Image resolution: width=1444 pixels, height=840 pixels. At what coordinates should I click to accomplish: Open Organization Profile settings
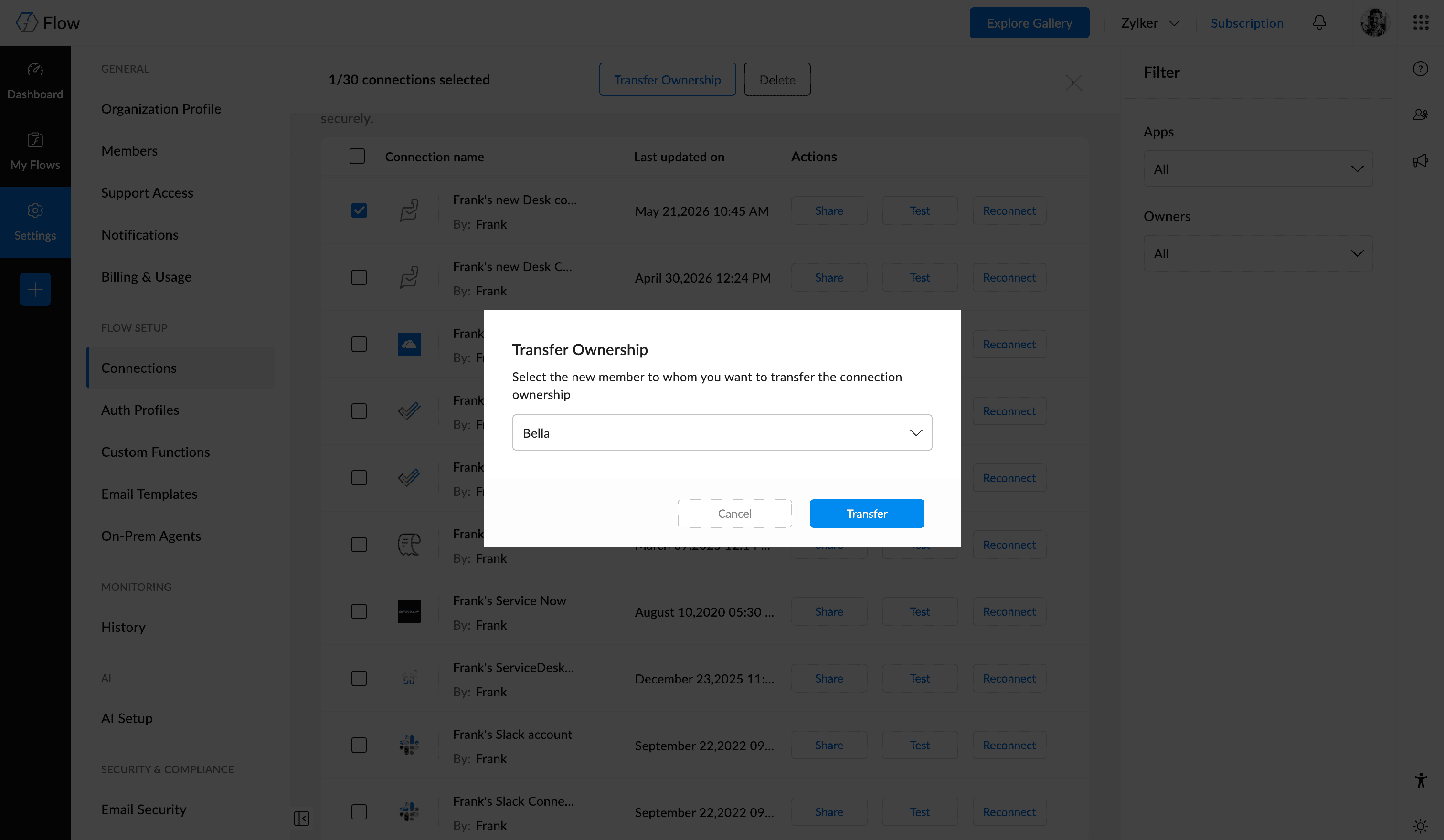coord(161,109)
